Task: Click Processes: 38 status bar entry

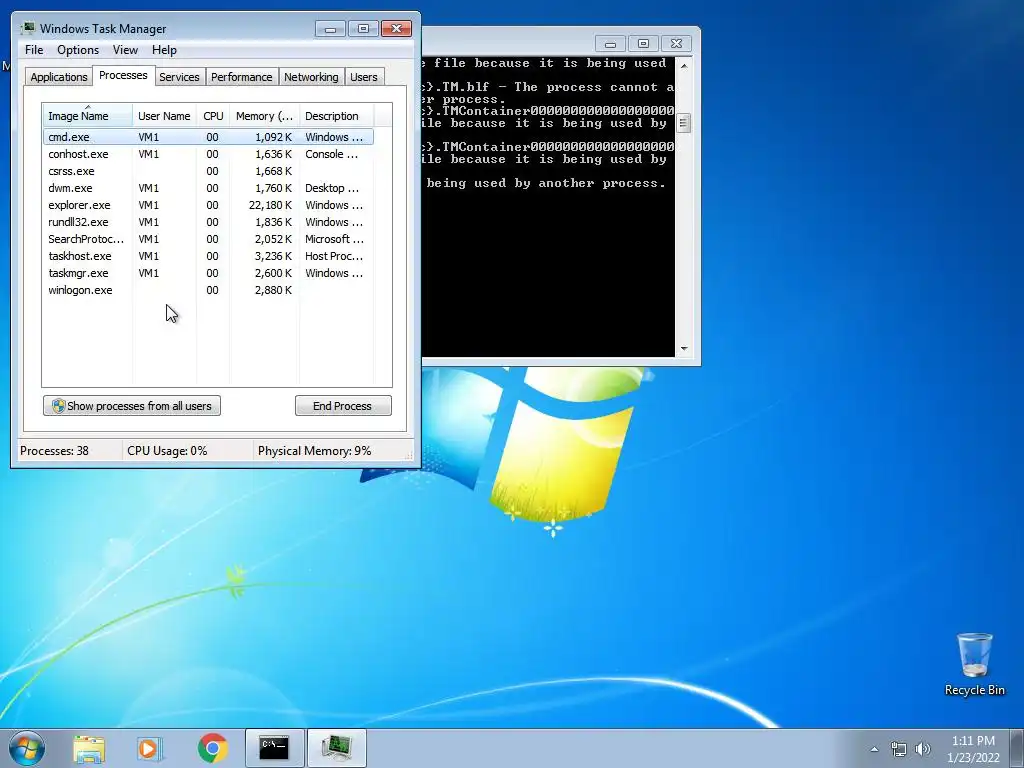Action: point(54,451)
